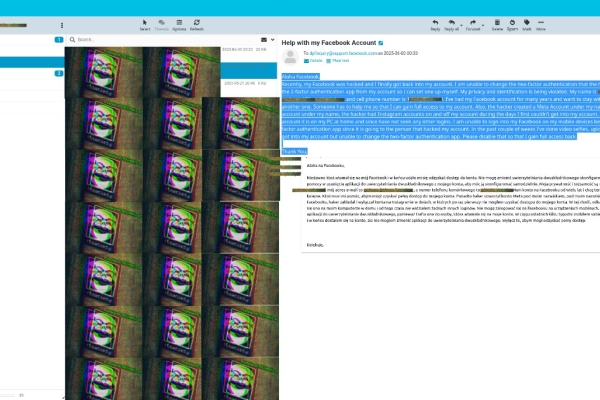This screenshot has height=400, width=600.
Task: Open message in new window icon
Action: (x=381, y=44)
